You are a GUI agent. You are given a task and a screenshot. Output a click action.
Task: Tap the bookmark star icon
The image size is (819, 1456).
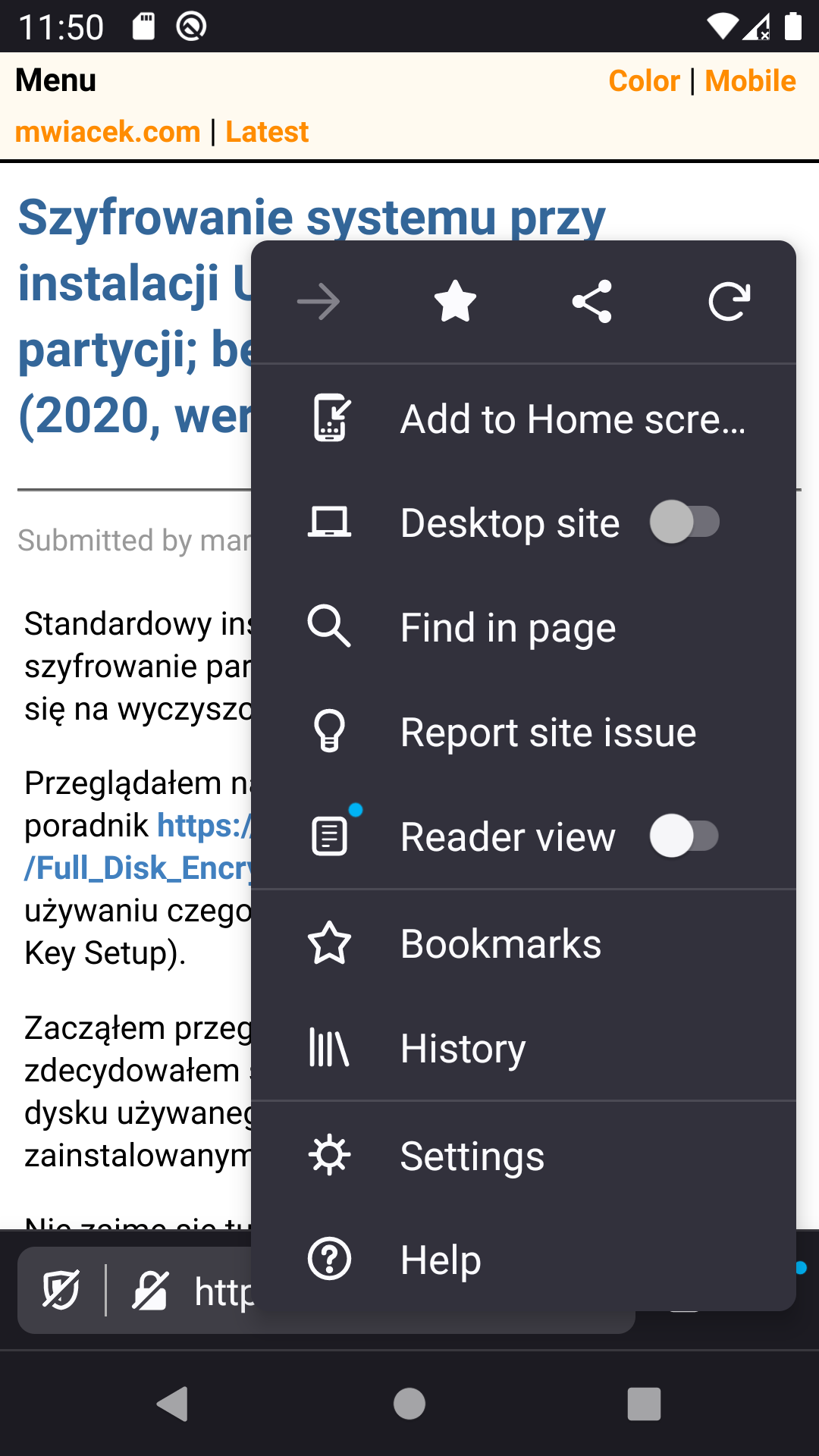455,302
